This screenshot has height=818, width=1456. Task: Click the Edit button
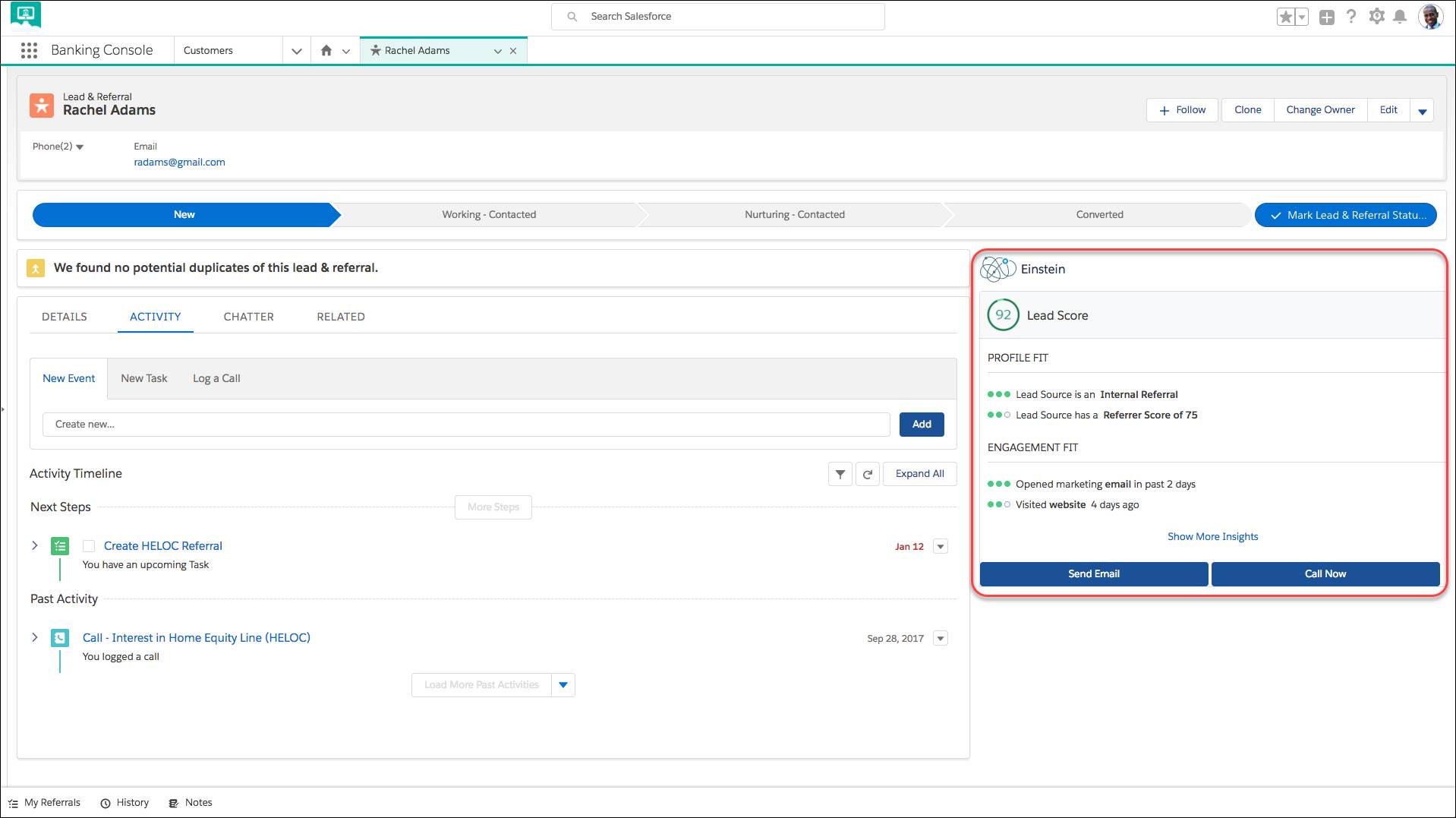1388,110
